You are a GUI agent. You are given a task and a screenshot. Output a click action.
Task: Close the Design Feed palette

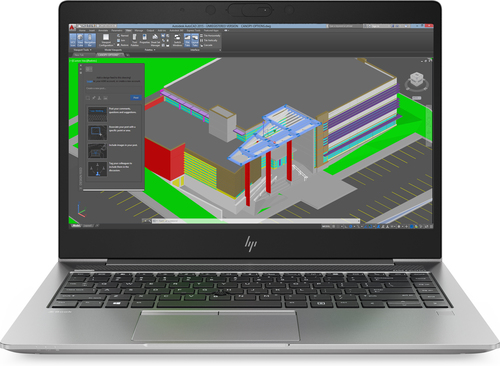(81, 65)
